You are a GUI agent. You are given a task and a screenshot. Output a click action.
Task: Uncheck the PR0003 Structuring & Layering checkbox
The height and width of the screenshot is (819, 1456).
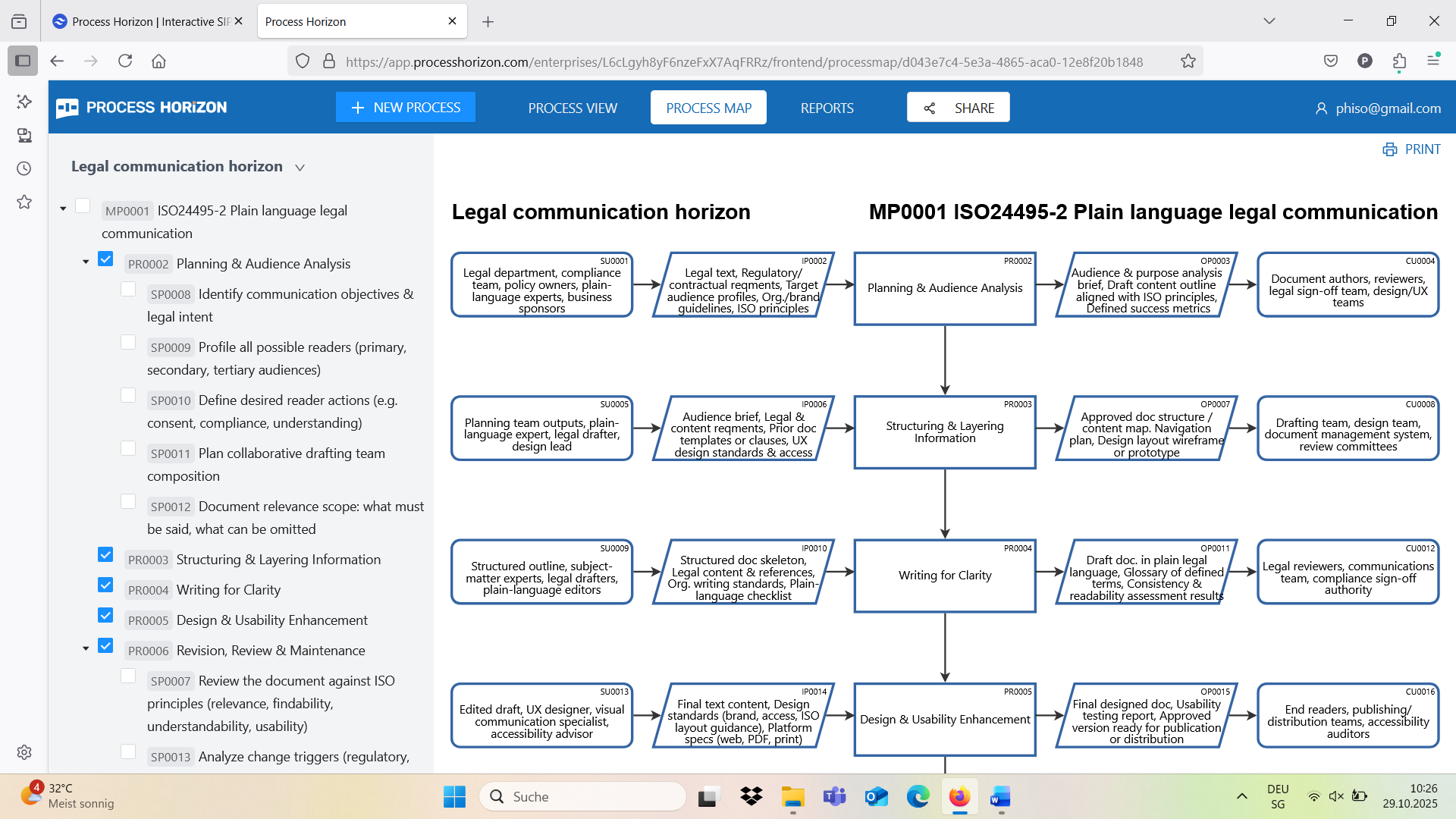click(x=105, y=554)
